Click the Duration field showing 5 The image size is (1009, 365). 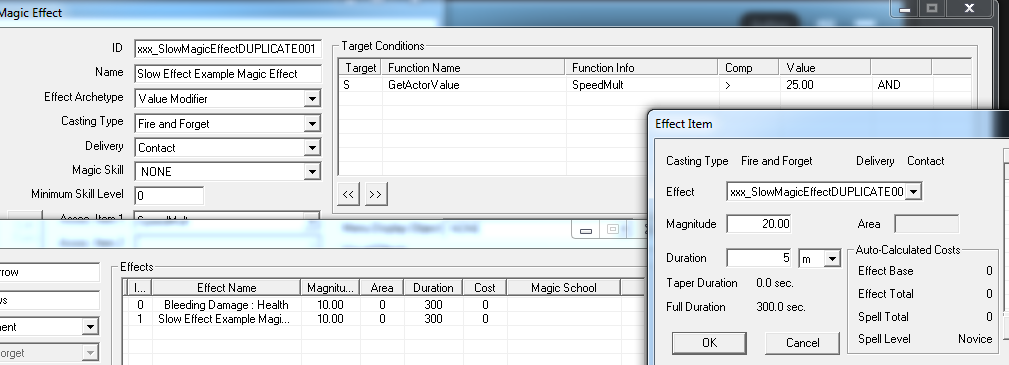point(759,258)
